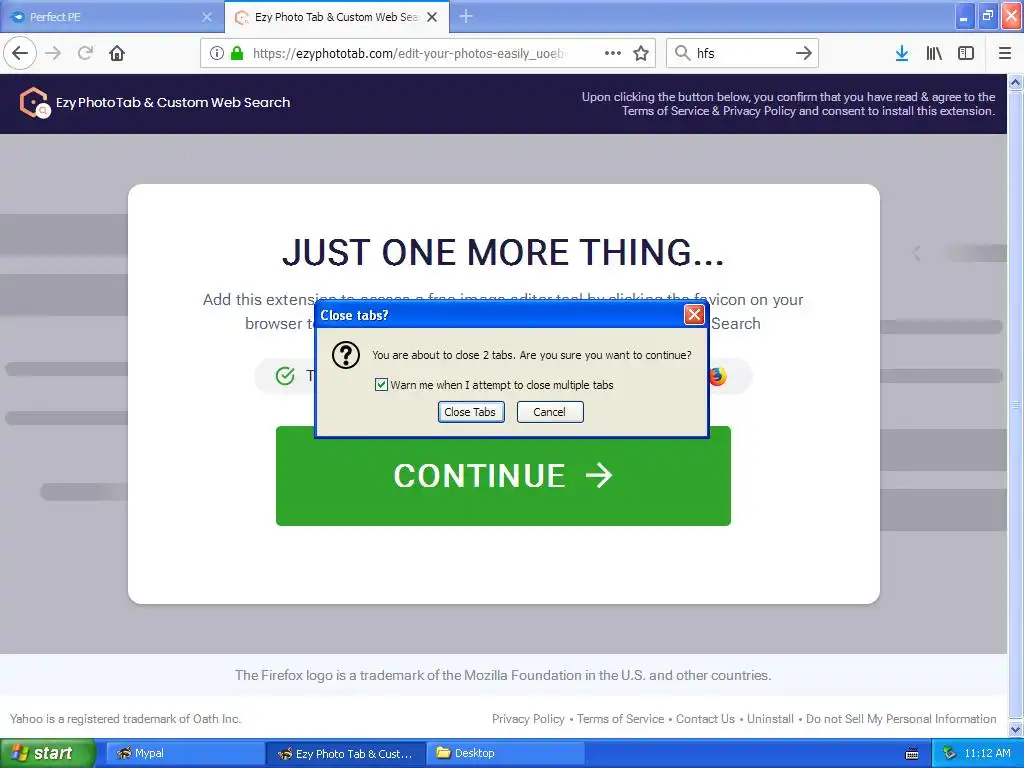1024x768 pixels.
Task: Select Ezy Photo Tab taskbar button
Action: pos(346,753)
